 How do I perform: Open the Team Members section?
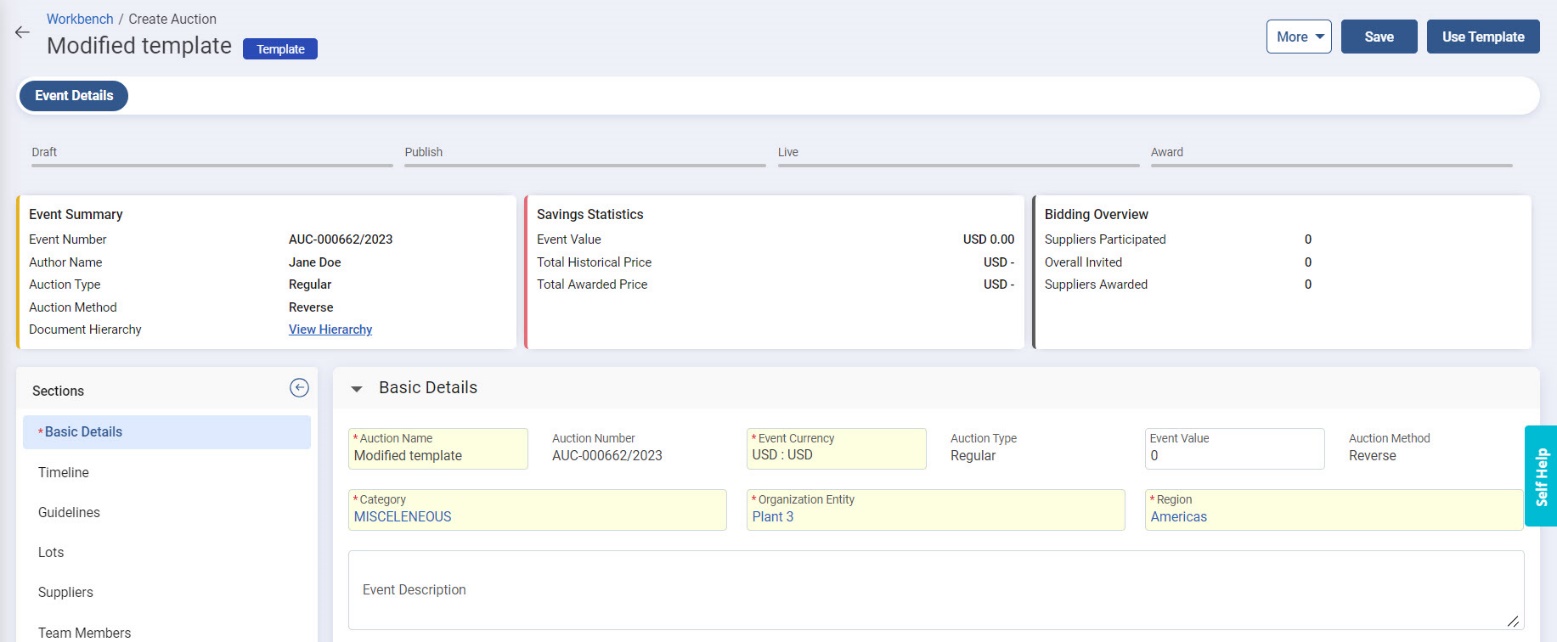click(x=84, y=632)
